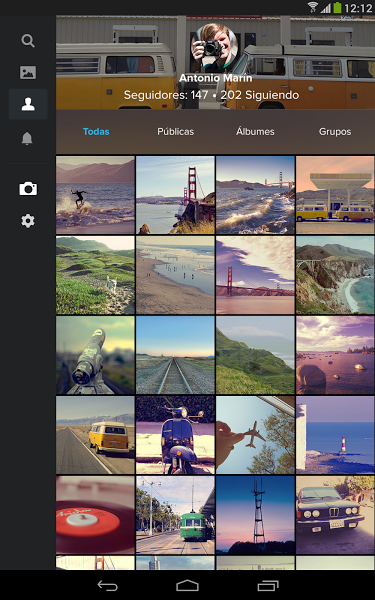Switch to the Álbumes tab
375x600 pixels.
pyautogui.click(x=255, y=132)
